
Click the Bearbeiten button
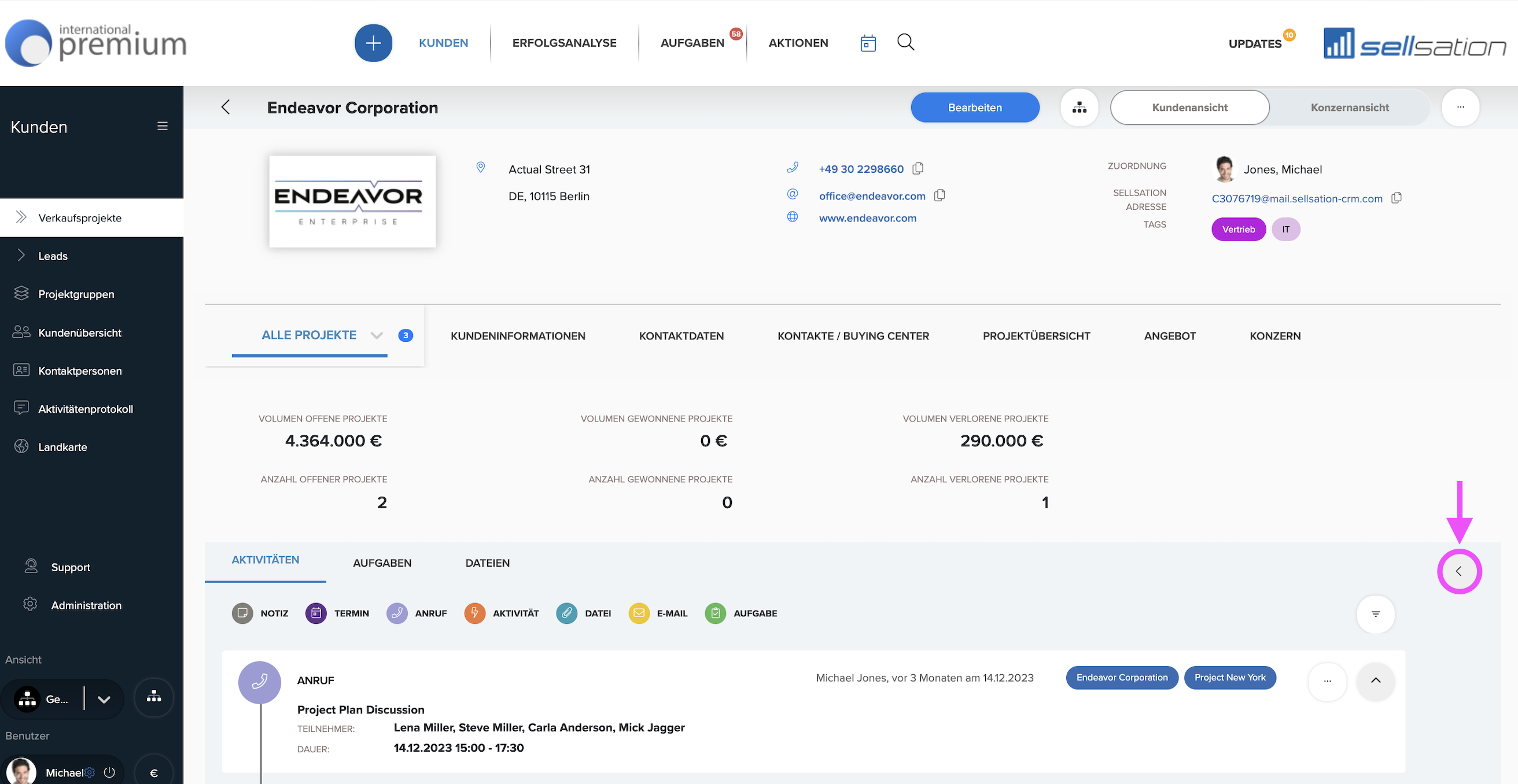click(975, 107)
